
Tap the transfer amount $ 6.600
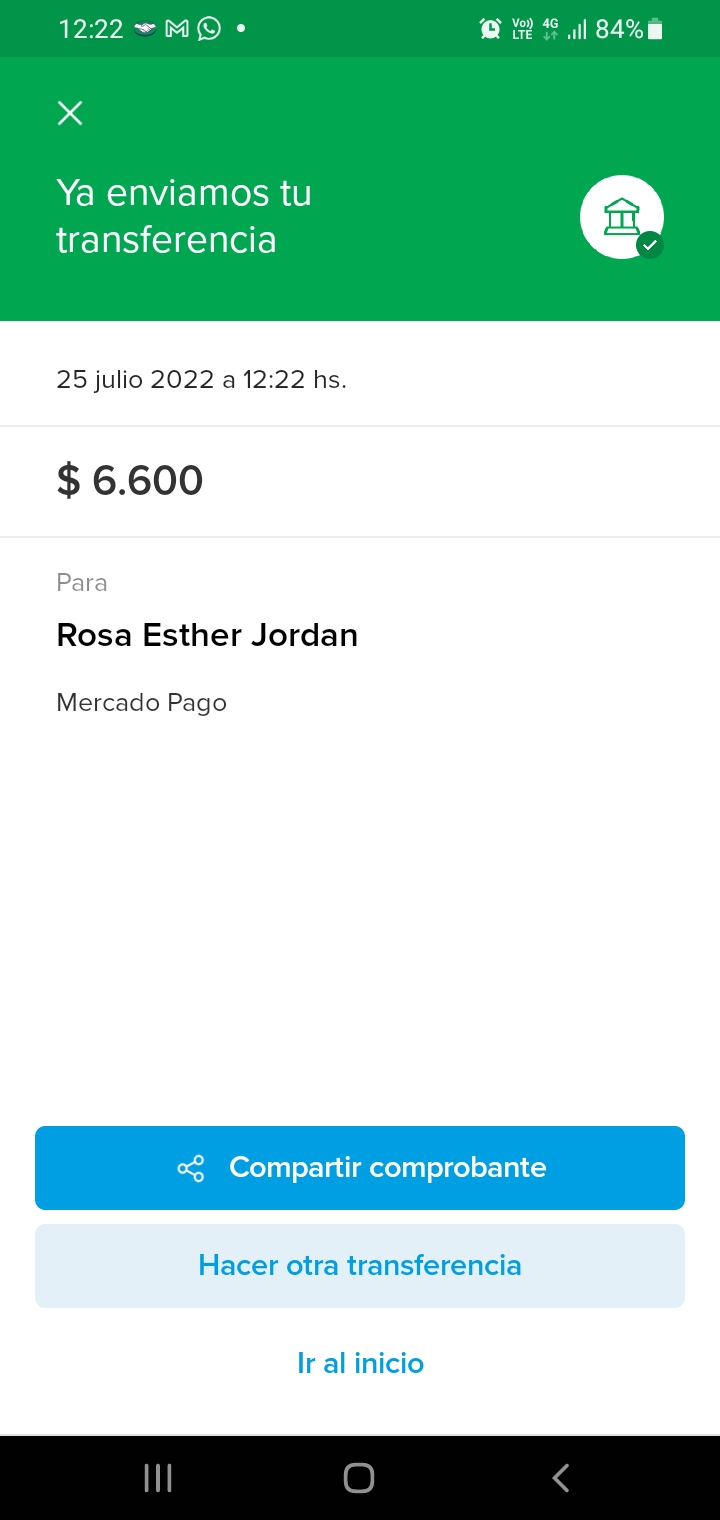130,481
